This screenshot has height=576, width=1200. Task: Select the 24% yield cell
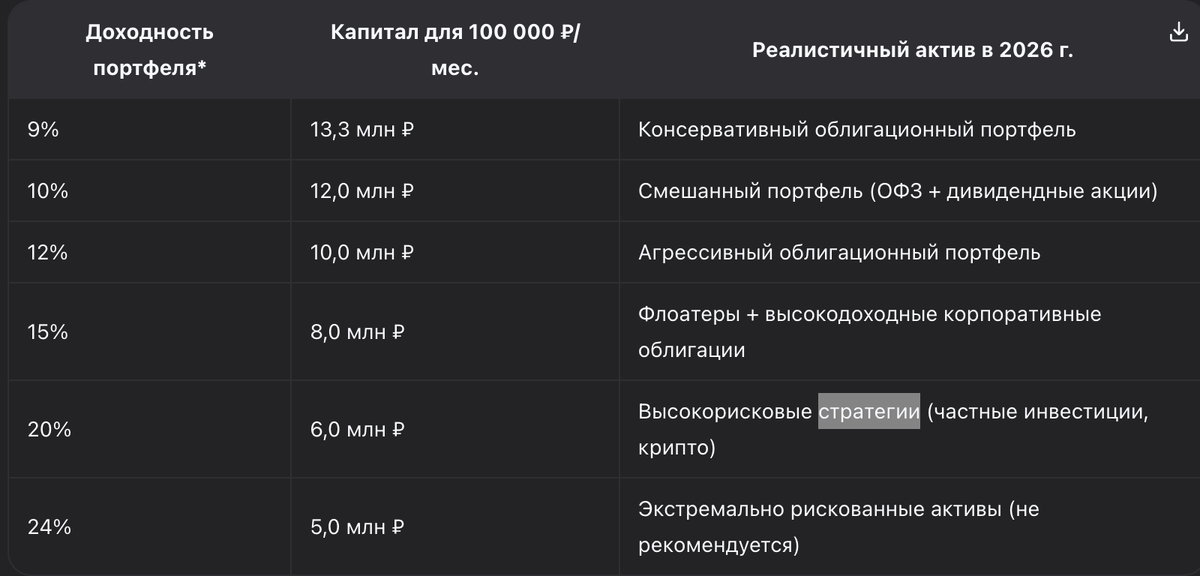pos(149,527)
